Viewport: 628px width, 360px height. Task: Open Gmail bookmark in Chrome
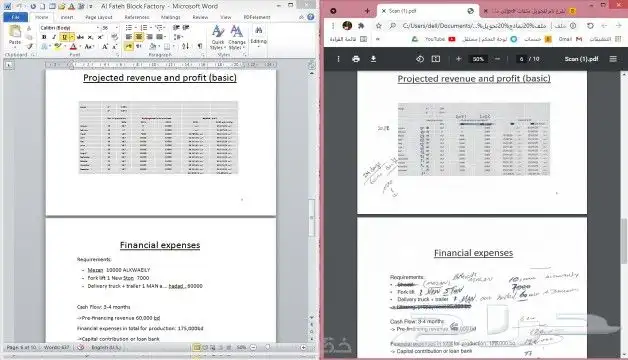[x=570, y=39]
